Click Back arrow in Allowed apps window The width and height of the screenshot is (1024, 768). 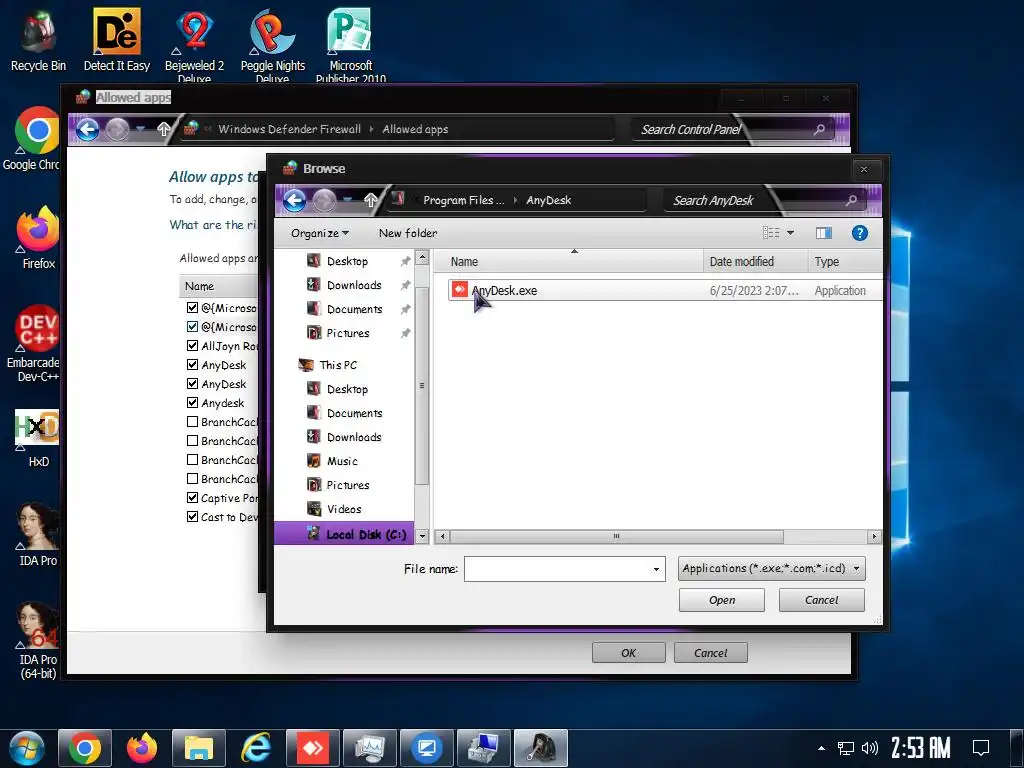coord(88,129)
